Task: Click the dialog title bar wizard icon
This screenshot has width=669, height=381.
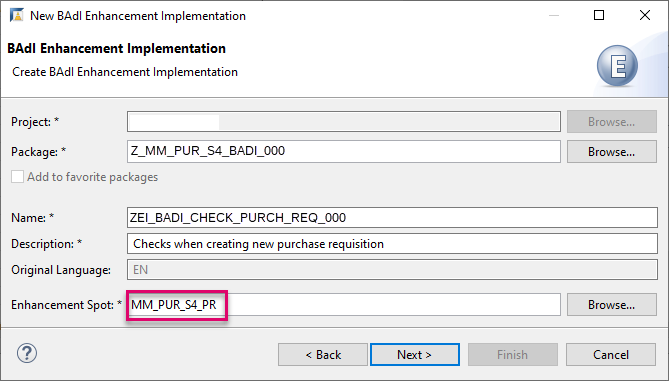Action: pos(17,15)
